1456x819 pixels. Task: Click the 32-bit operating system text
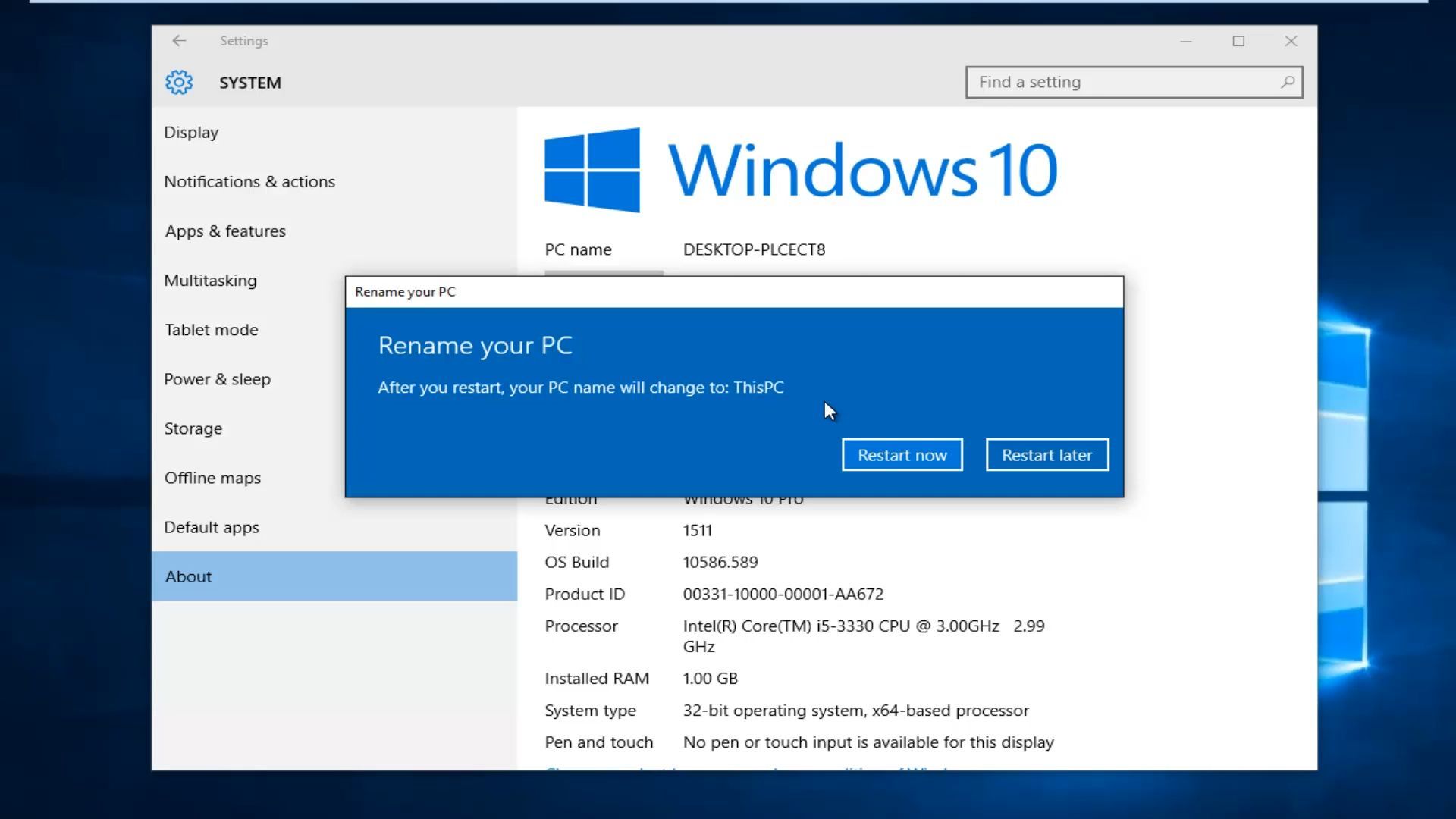pyautogui.click(x=856, y=711)
